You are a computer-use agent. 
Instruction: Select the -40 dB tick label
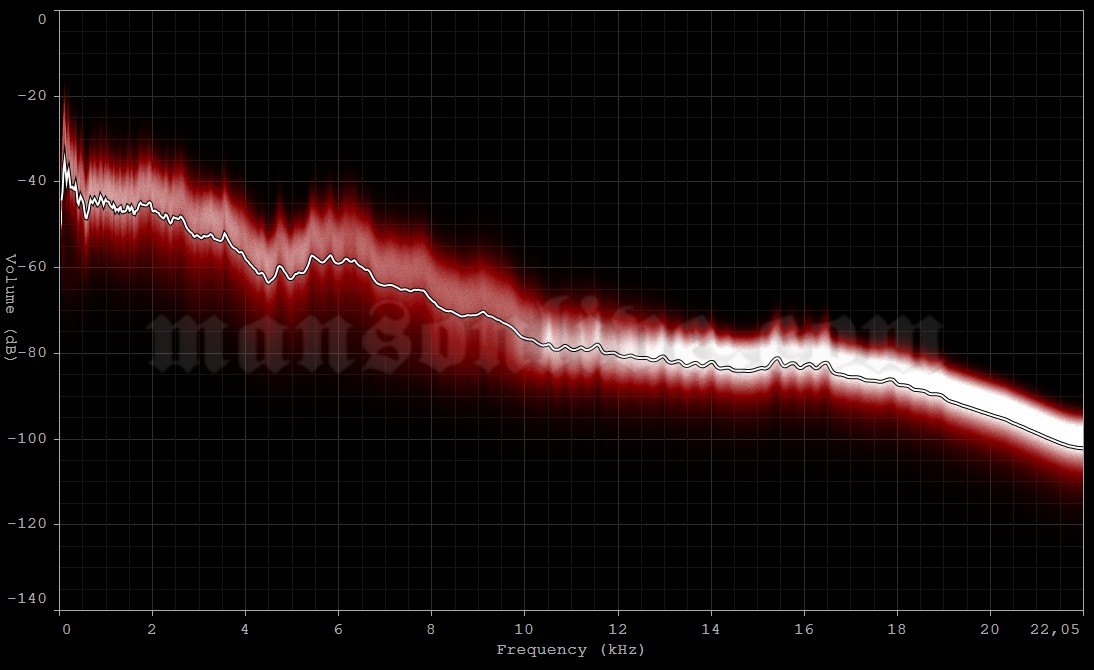[x=31, y=182]
